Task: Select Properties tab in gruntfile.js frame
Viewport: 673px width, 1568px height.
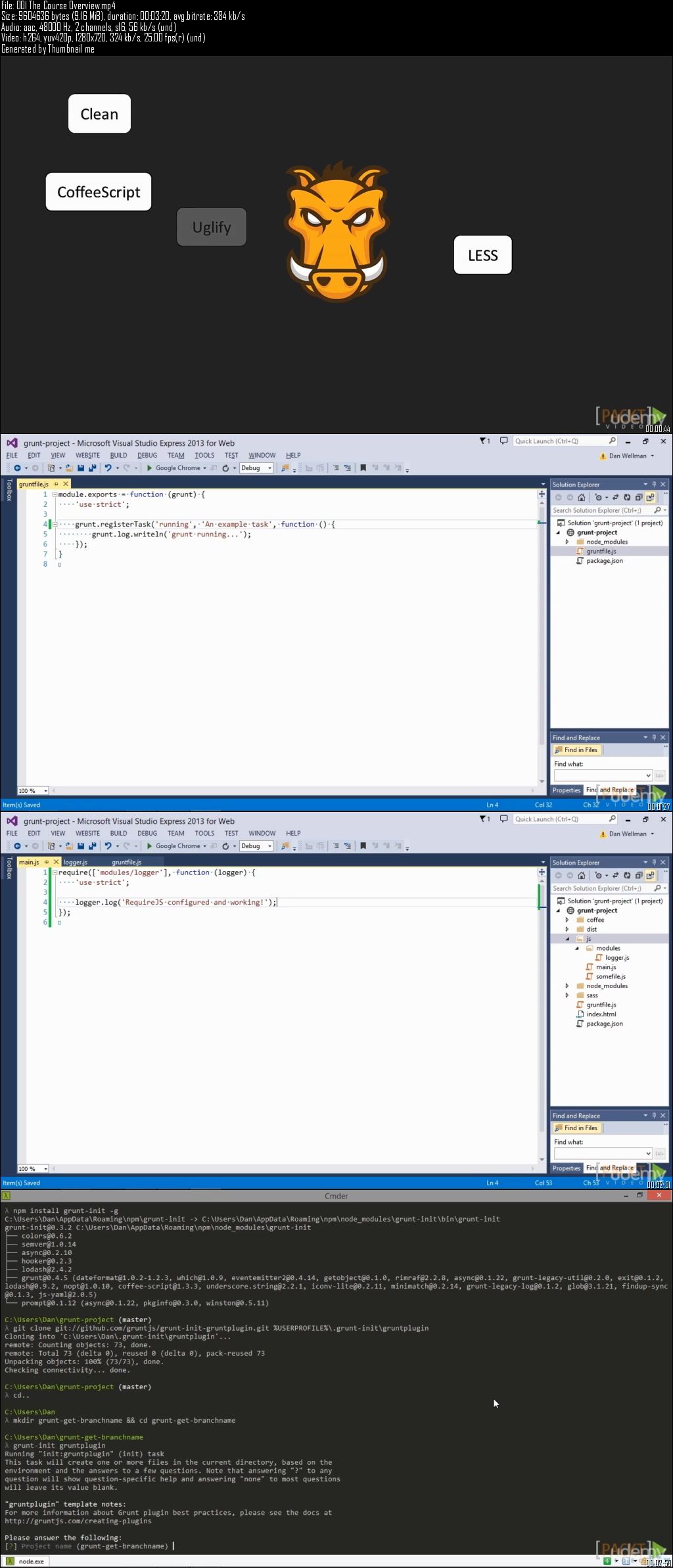Action: coord(567,790)
